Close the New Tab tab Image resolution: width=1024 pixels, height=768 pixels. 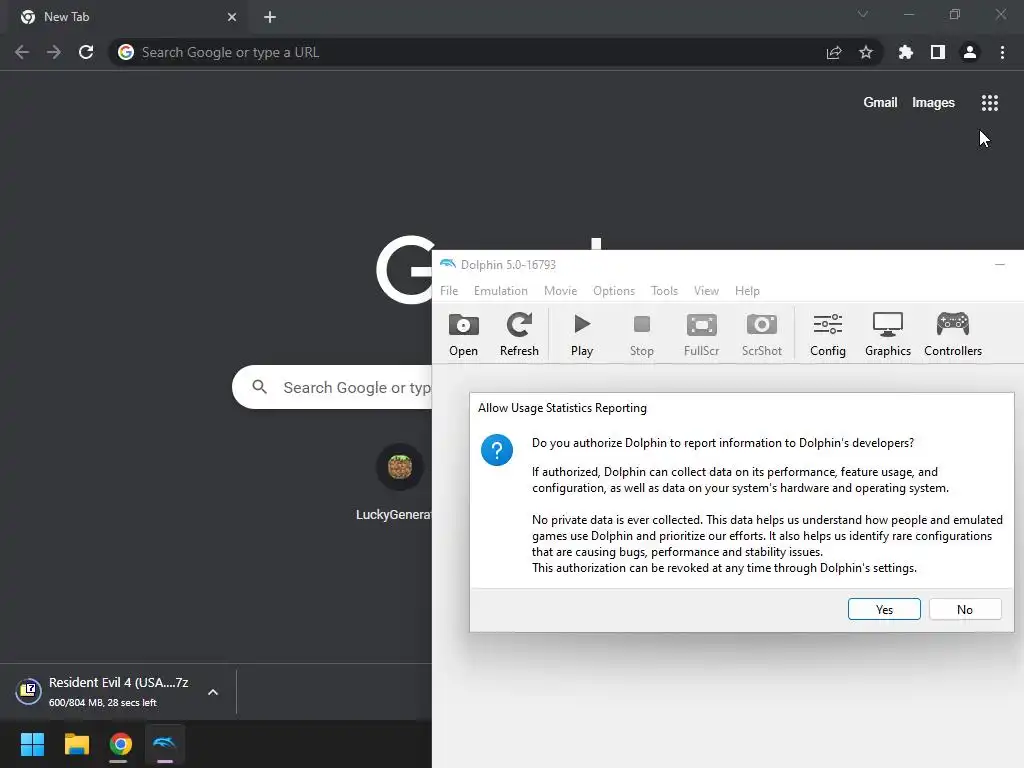click(232, 17)
